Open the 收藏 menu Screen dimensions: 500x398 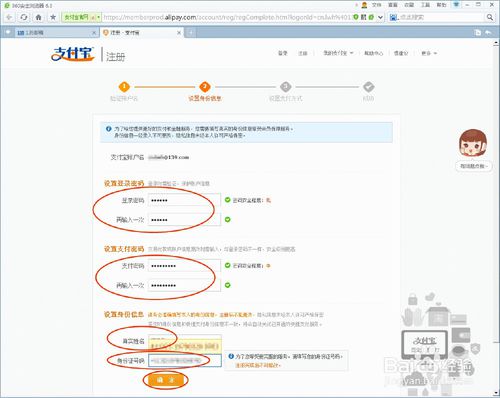tap(409, 5)
